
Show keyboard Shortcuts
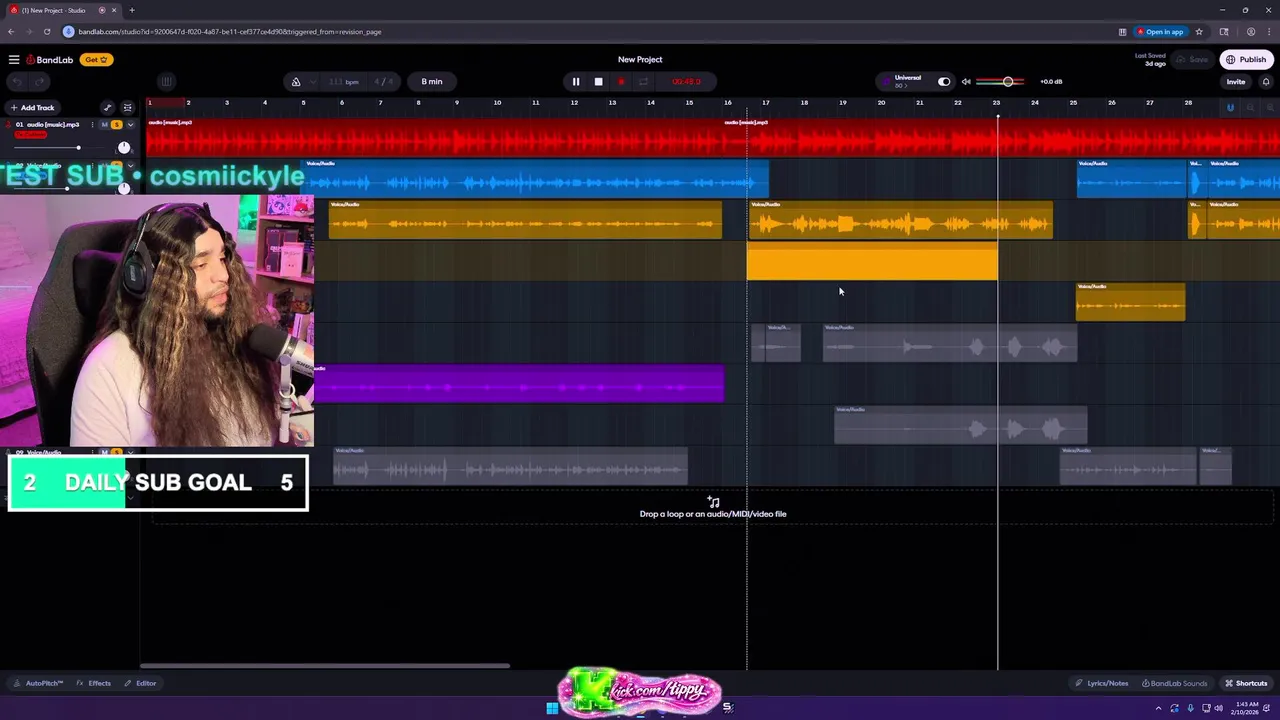coord(1246,683)
